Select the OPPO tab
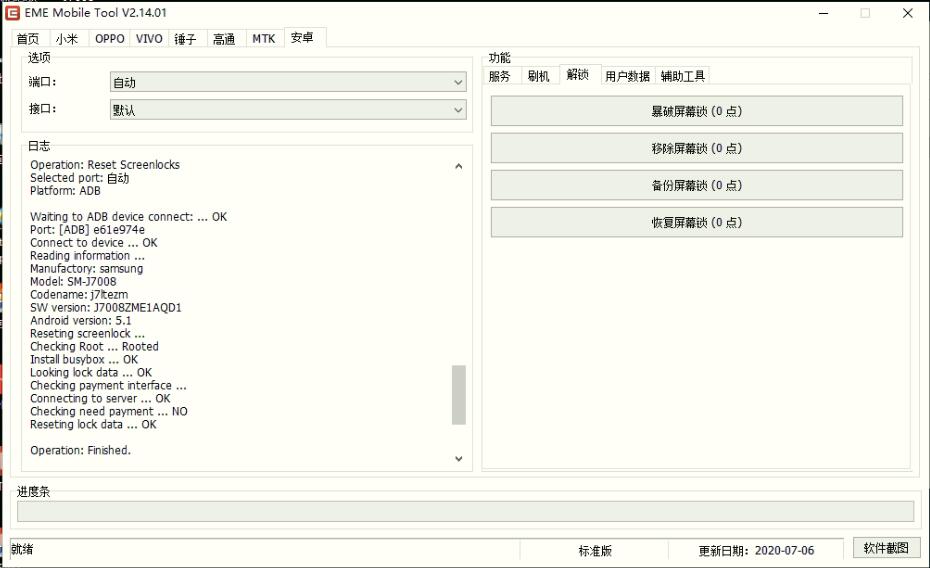930x568 pixels. tap(110, 39)
